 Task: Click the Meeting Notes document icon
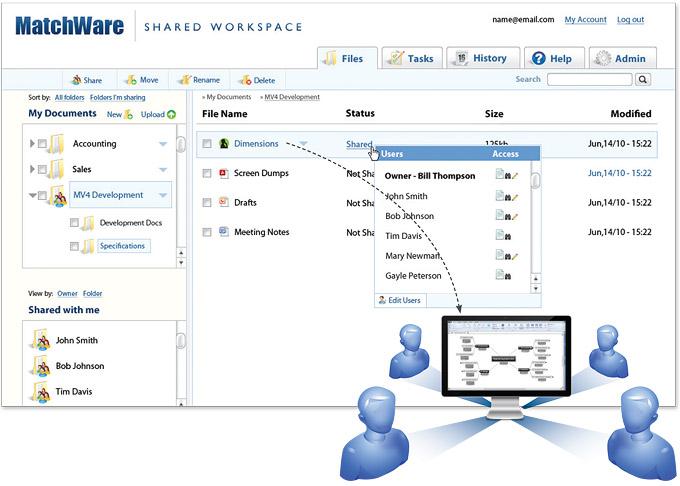(224, 232)
